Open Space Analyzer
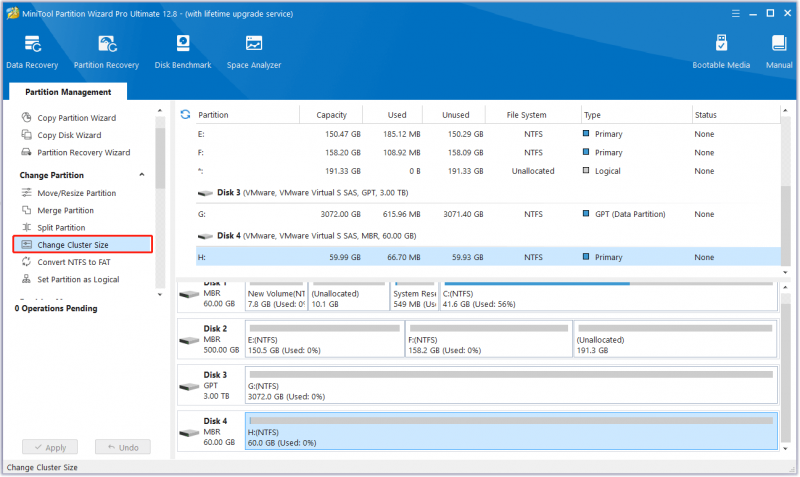 tap(254, 51)
